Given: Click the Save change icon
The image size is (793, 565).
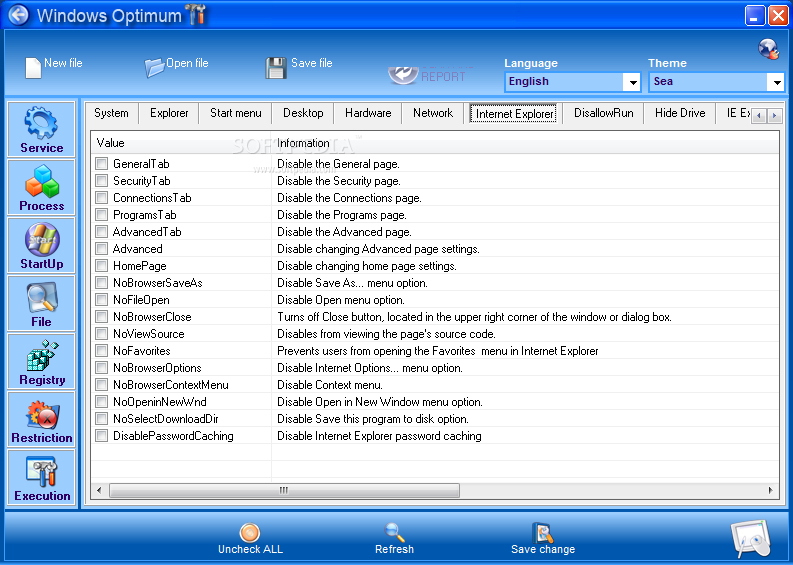Looking at the screenshot, I should click(x=543, y=533).
